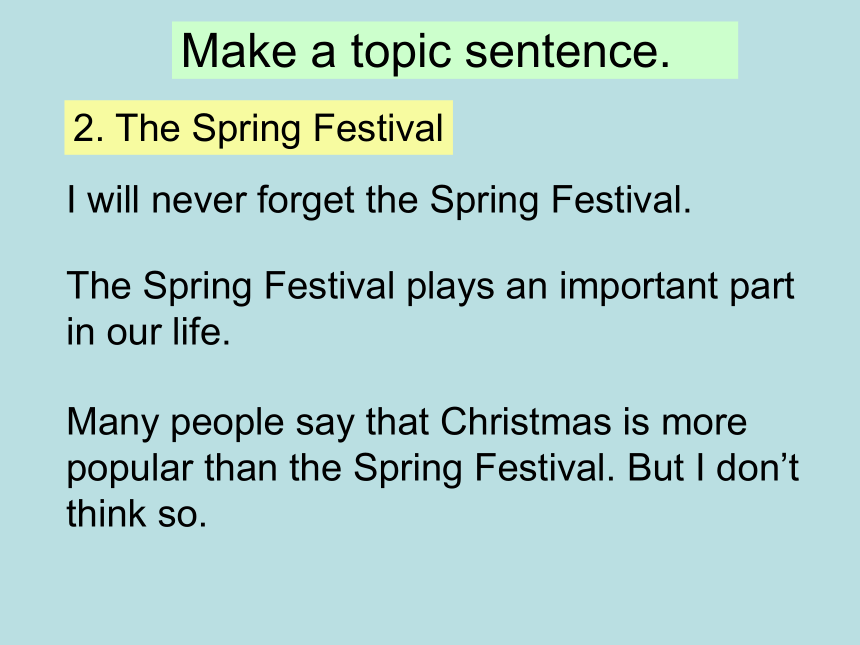Screen dimensions: 860x645
Task: Select the yellow "2. The Spring Festival" heading
Action: coord(258,128)
